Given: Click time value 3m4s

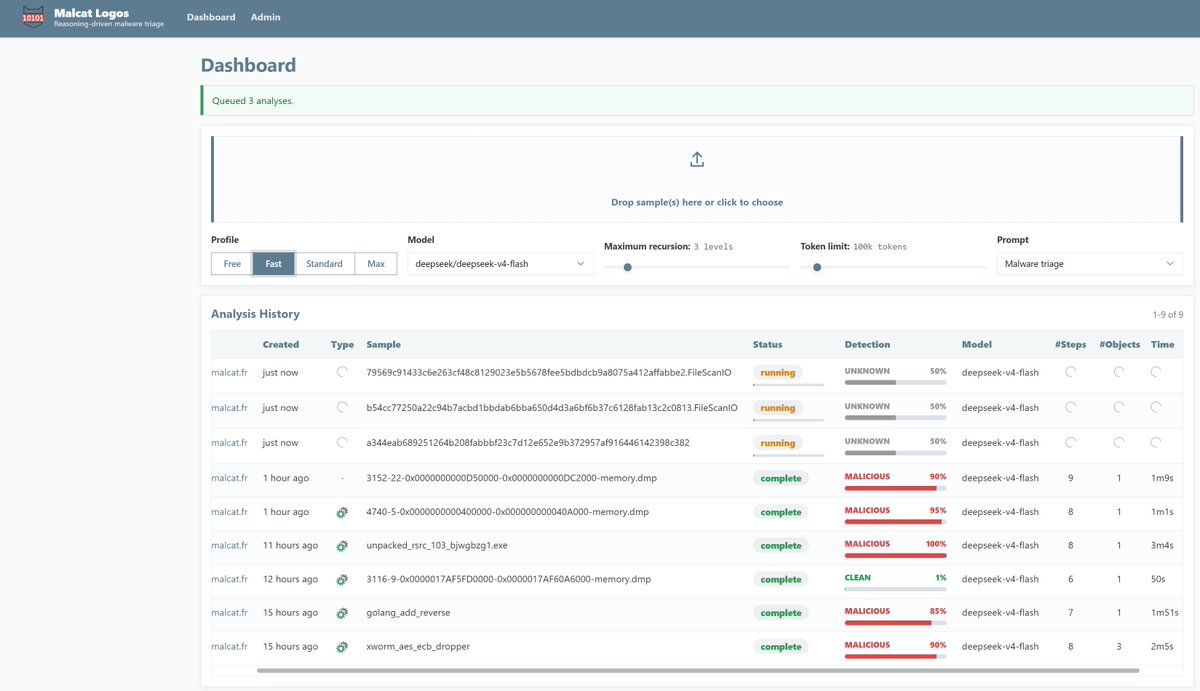Looking at the screenshot, I should click(1162, 545).
